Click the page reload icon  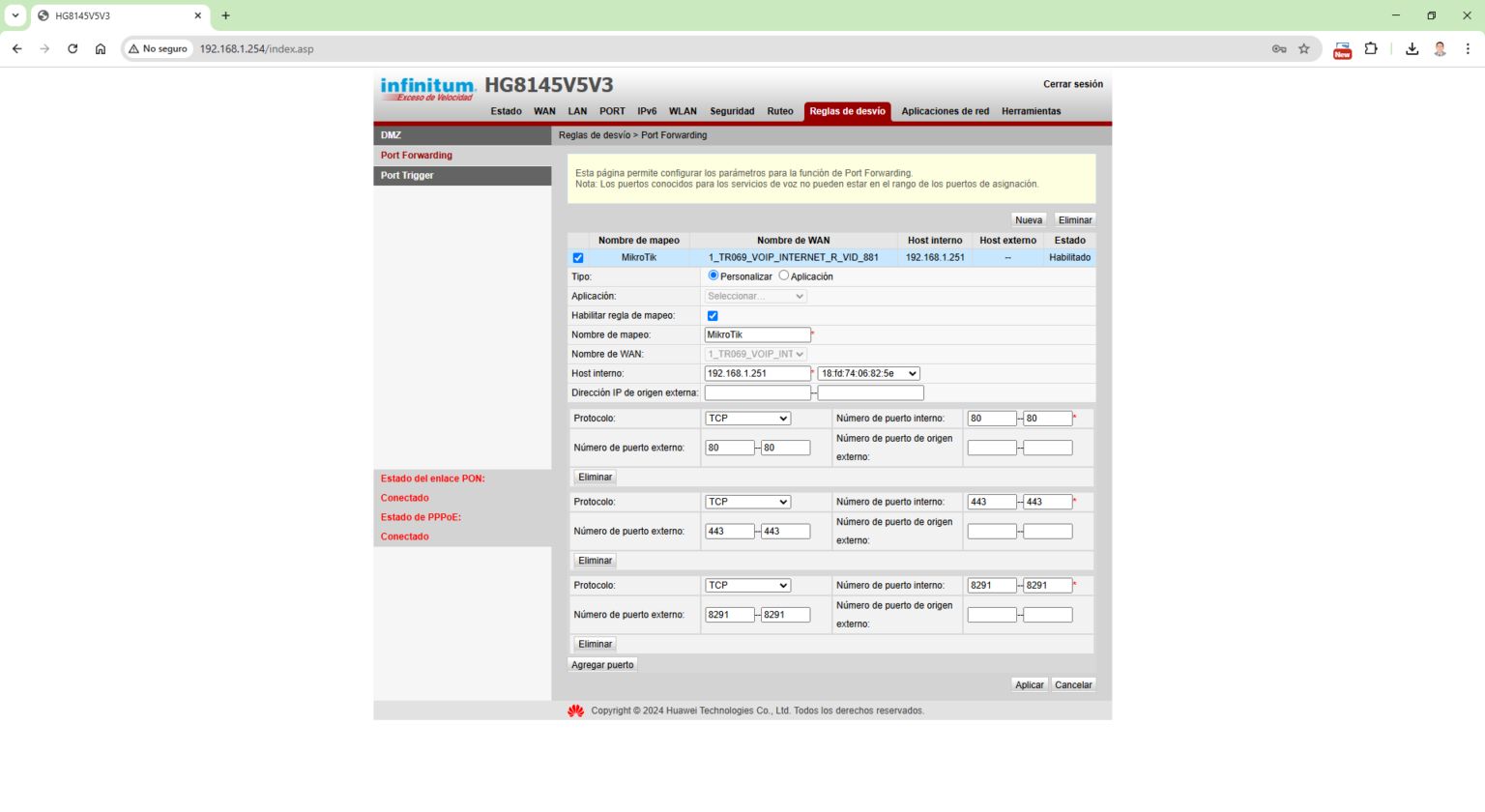pyautogui.click(x=73, y=48)
